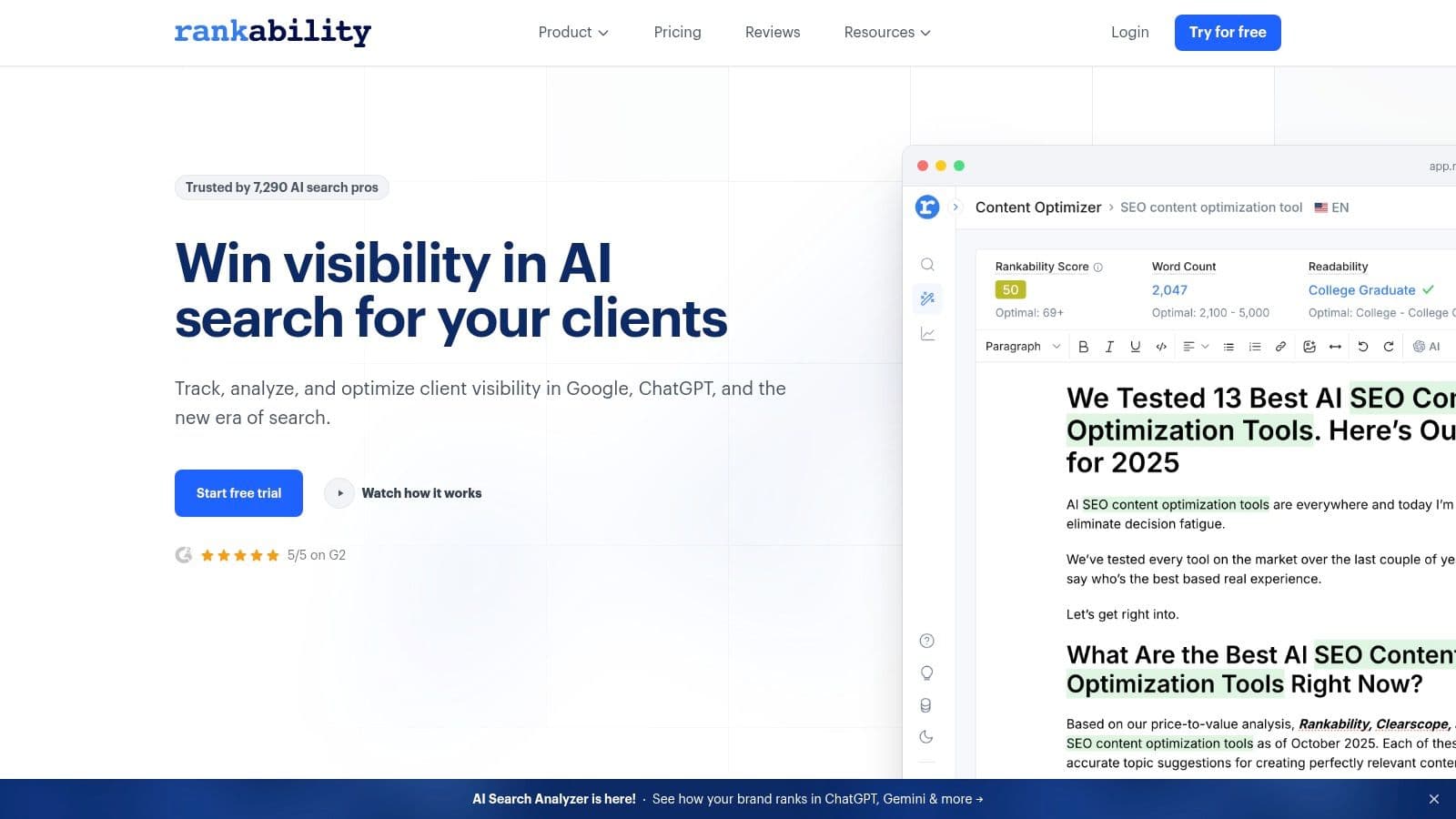Go to the Reviews section

[x=772, y=32]
